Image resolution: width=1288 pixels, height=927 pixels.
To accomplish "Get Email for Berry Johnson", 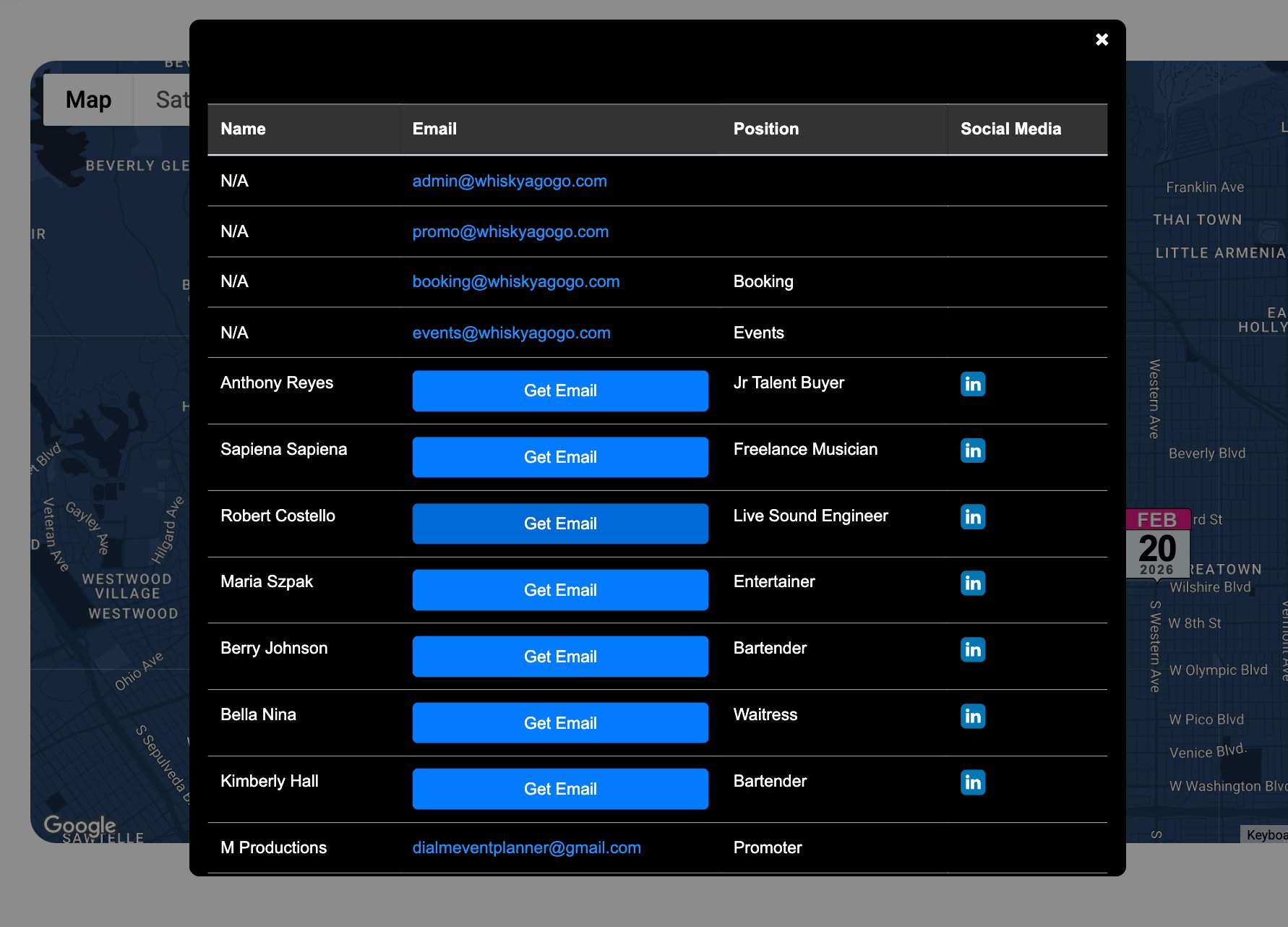I will (560, 657).
